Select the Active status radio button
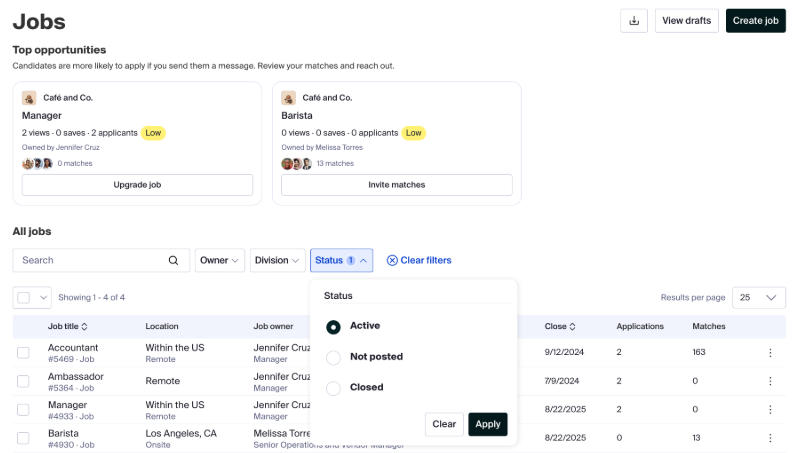Screen dimensions: 805x453 coord(333,327)
